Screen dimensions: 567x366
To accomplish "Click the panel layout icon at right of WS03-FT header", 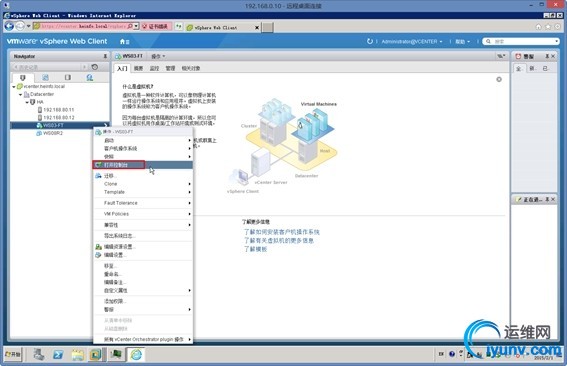I will (x=501, y=56).
